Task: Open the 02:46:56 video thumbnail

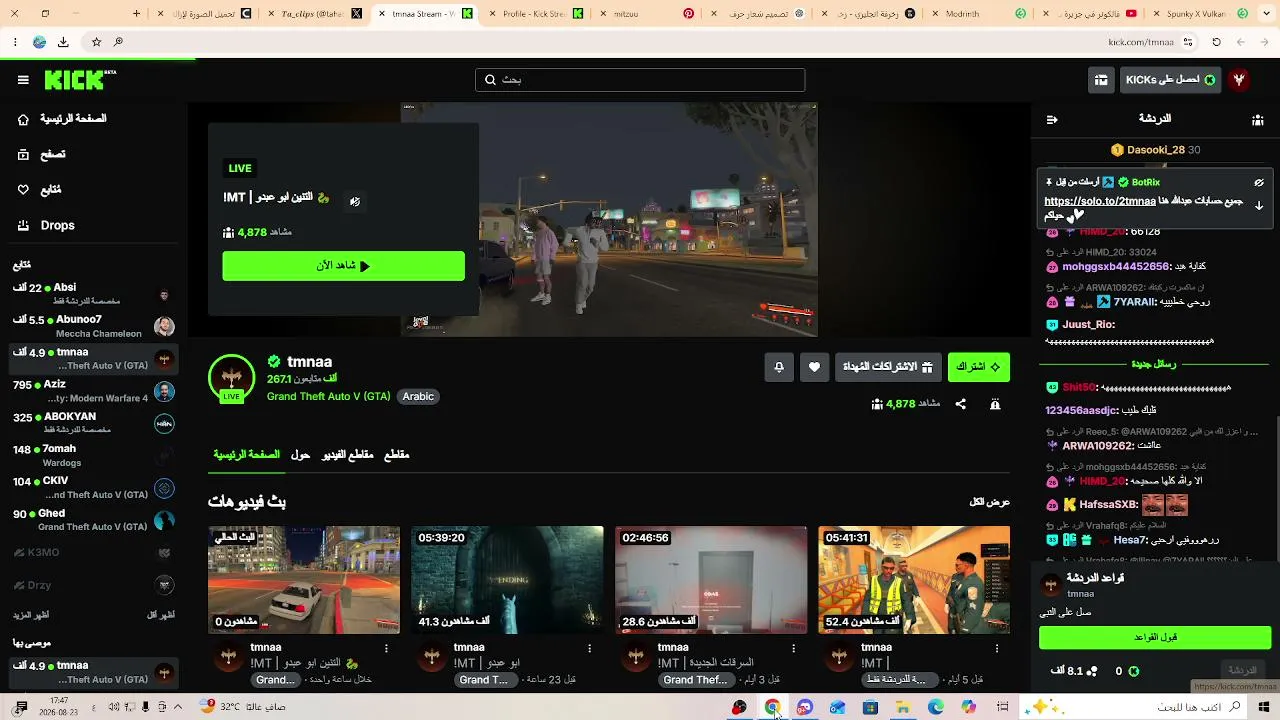Action: tap(711, 580)
